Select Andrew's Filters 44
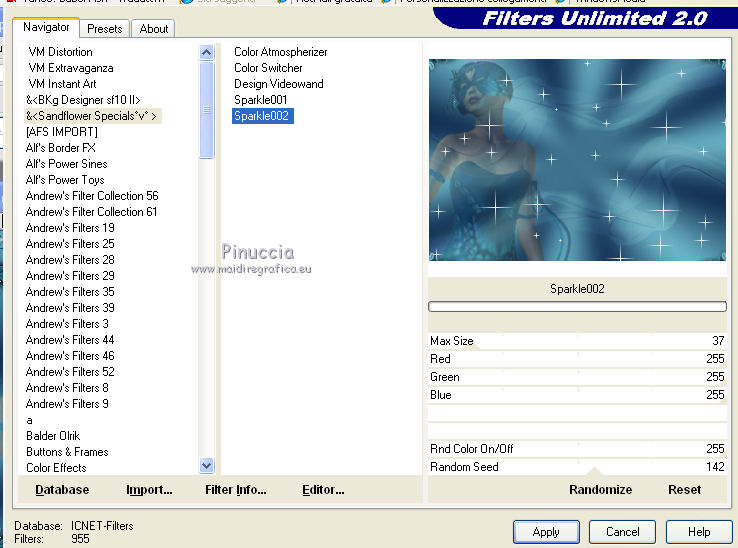The height and width of the screenshot is (548, 738). (70, 340)
